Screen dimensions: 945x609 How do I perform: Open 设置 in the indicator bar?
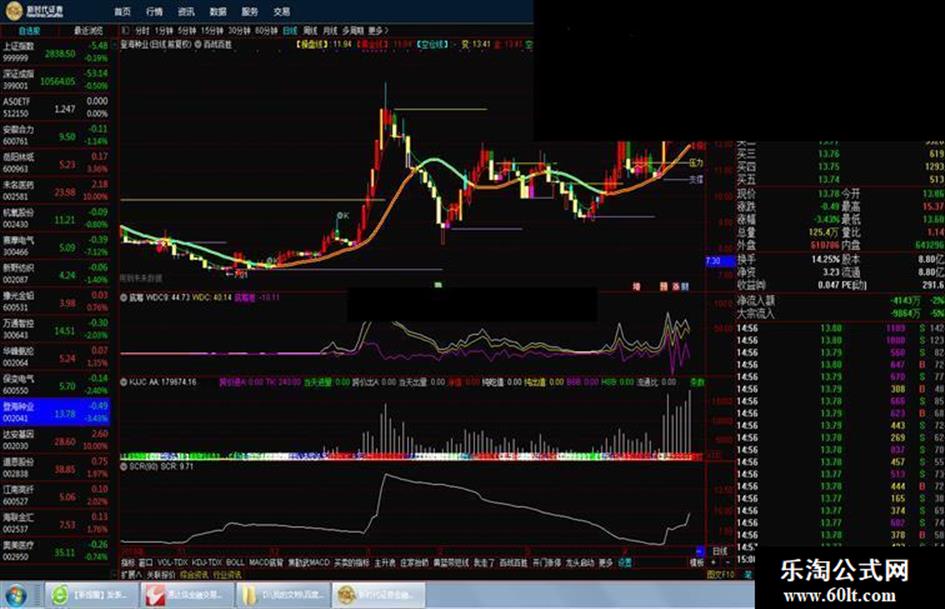pyautogui.click(x=625, y=563)
